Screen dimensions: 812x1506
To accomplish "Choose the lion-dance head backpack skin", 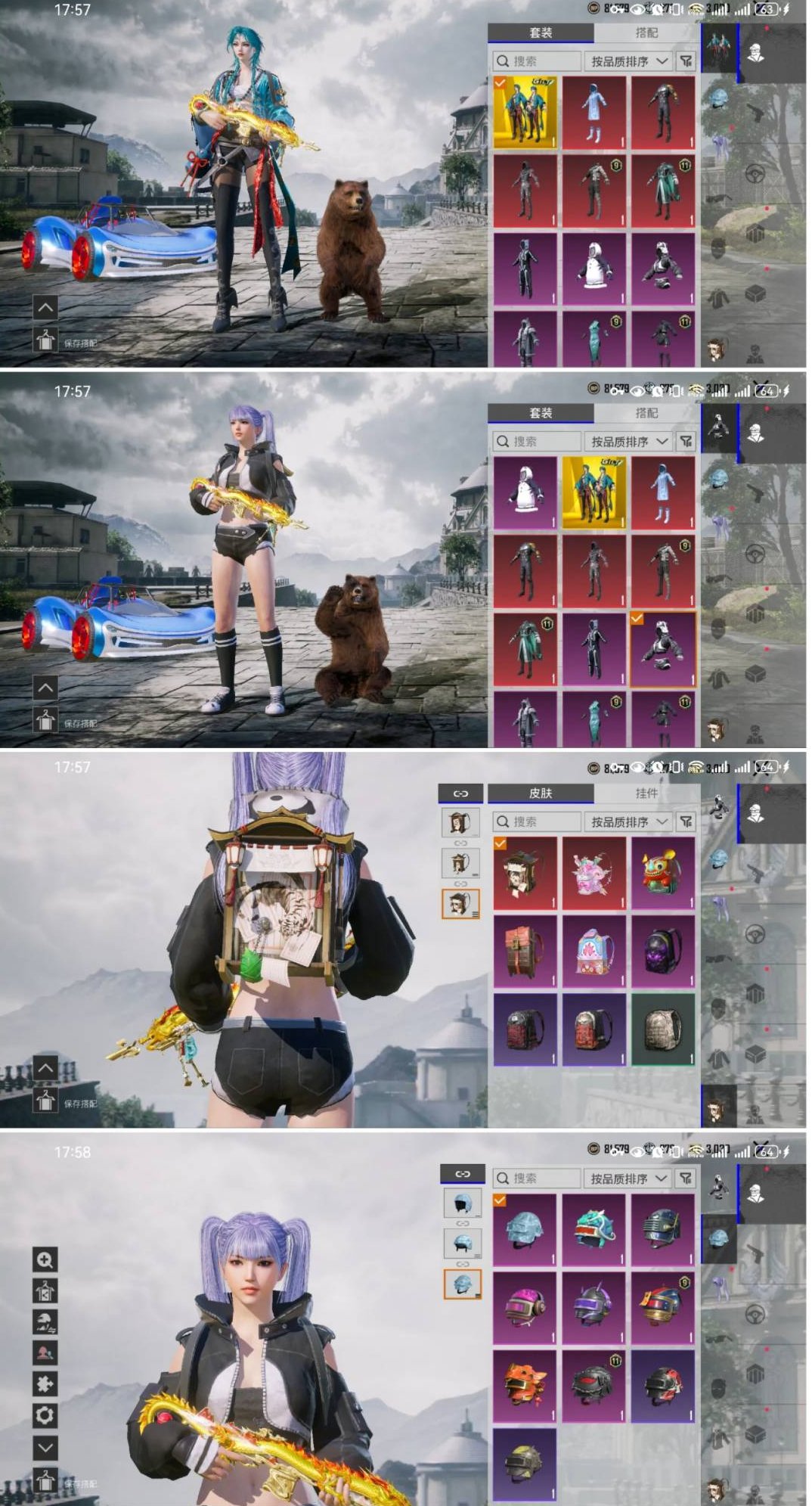I will (663, 873).
